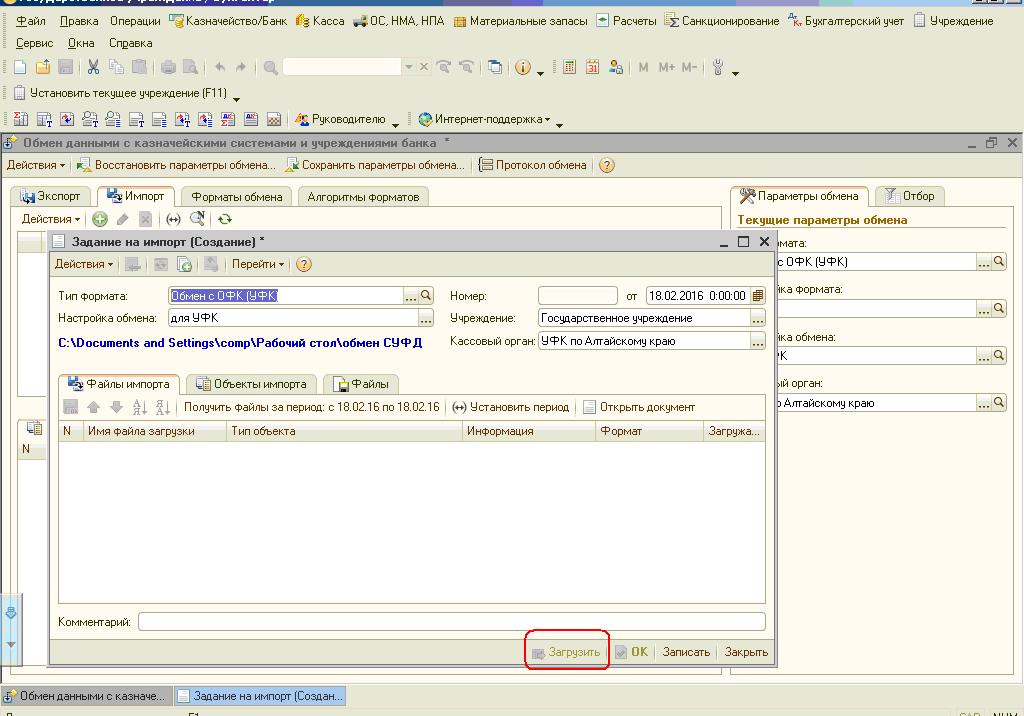The image size is (1024, 716).
Task: Open the Отбор tab in the right panel
Action: 910,196
